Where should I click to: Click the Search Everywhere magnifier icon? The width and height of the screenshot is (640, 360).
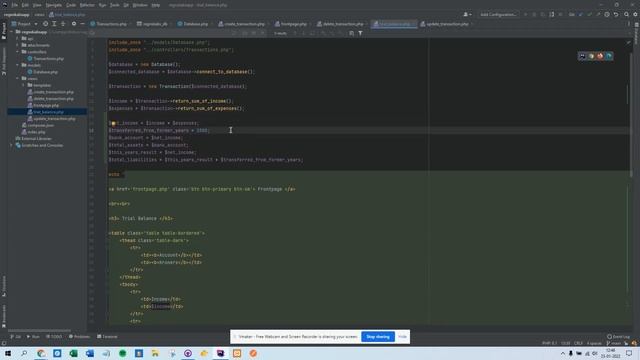[x=627, y=14]
